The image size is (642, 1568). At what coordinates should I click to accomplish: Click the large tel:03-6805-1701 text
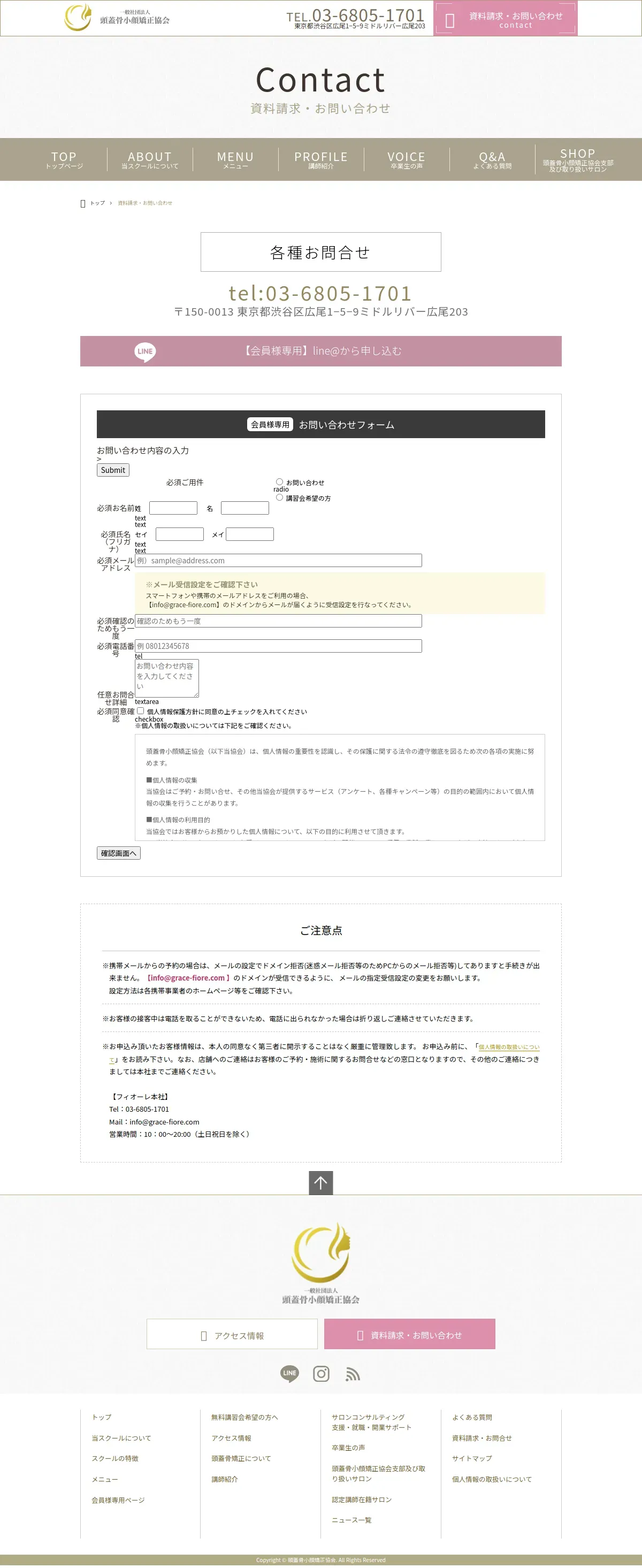320,293
